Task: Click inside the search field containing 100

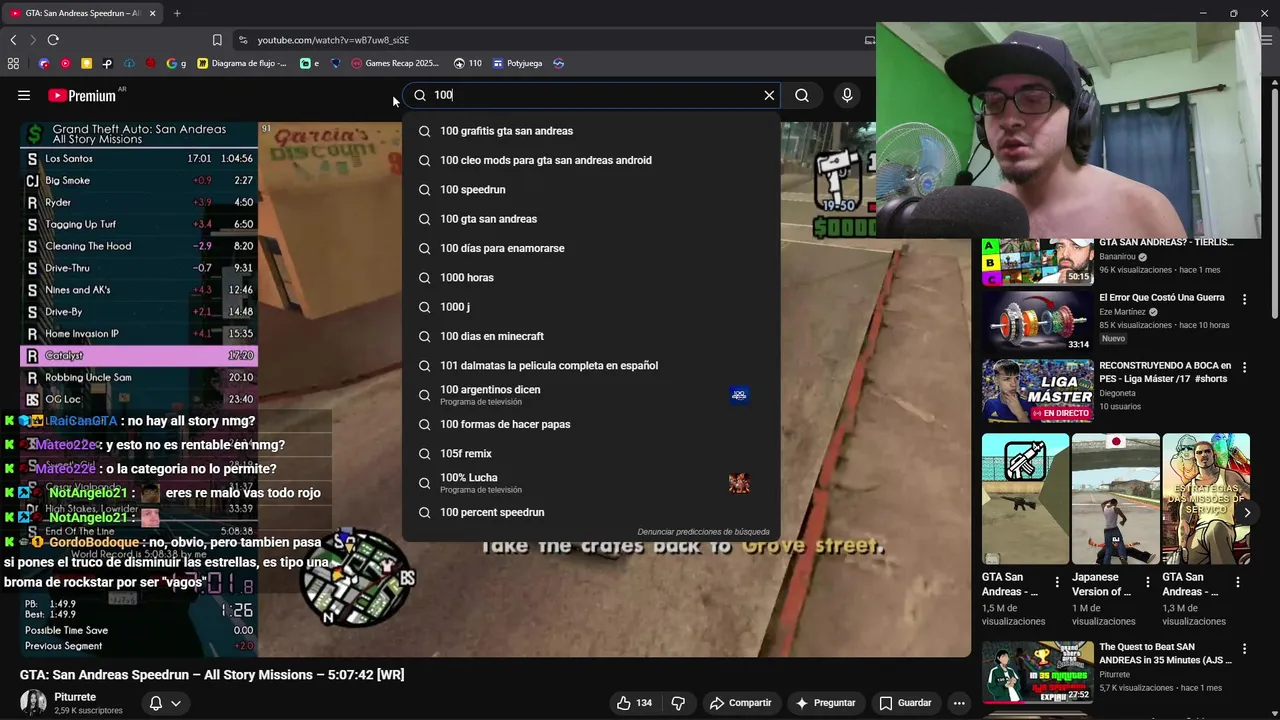Action: [x=590, y=95]
